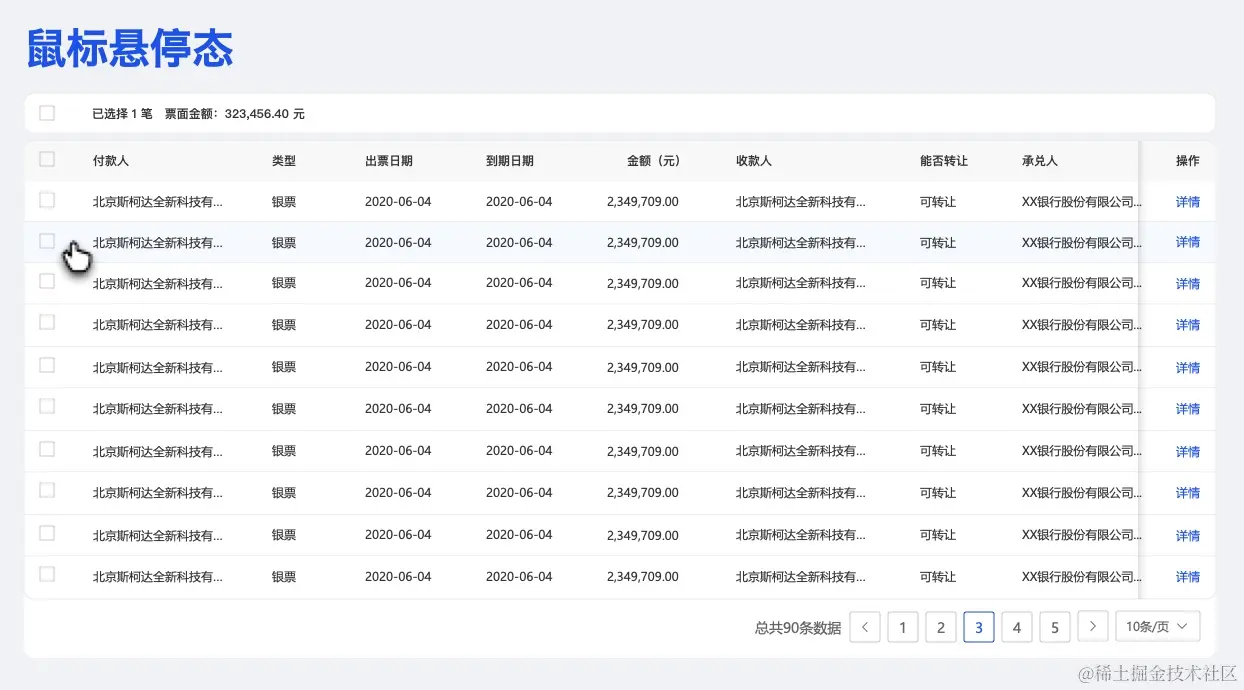Open the "10条/页" page size dropdown
The width and height of the screenshot is (1244, 690).
tap(1157, 627)
